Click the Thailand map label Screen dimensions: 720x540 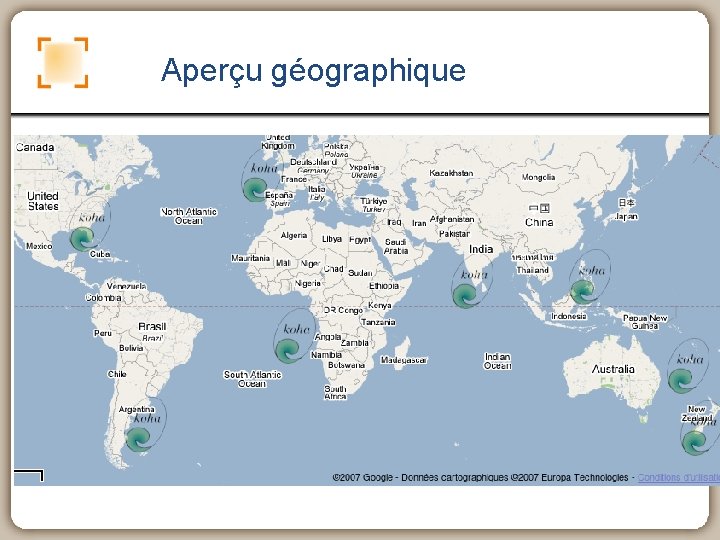(533, 270)
